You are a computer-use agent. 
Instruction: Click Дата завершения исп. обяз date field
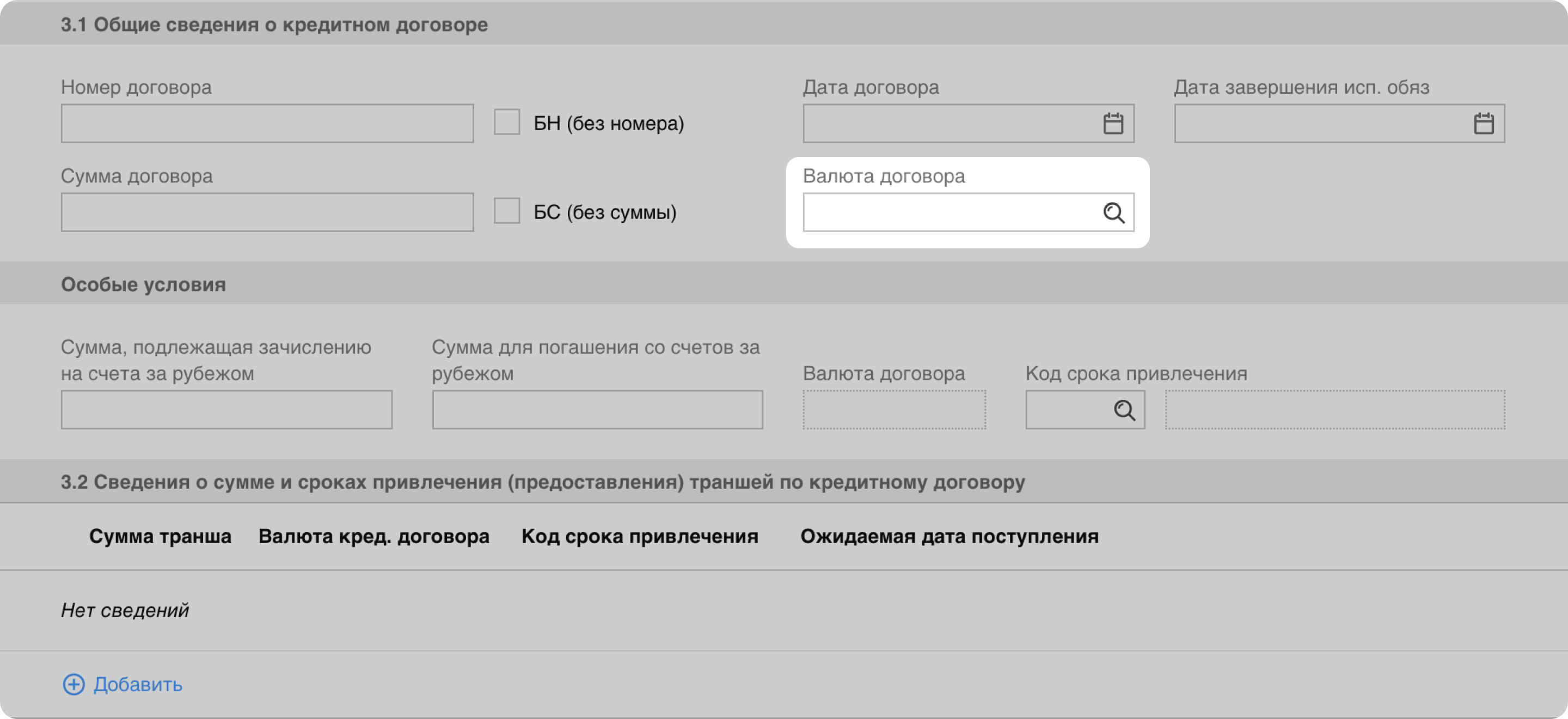pos(1321,124)
